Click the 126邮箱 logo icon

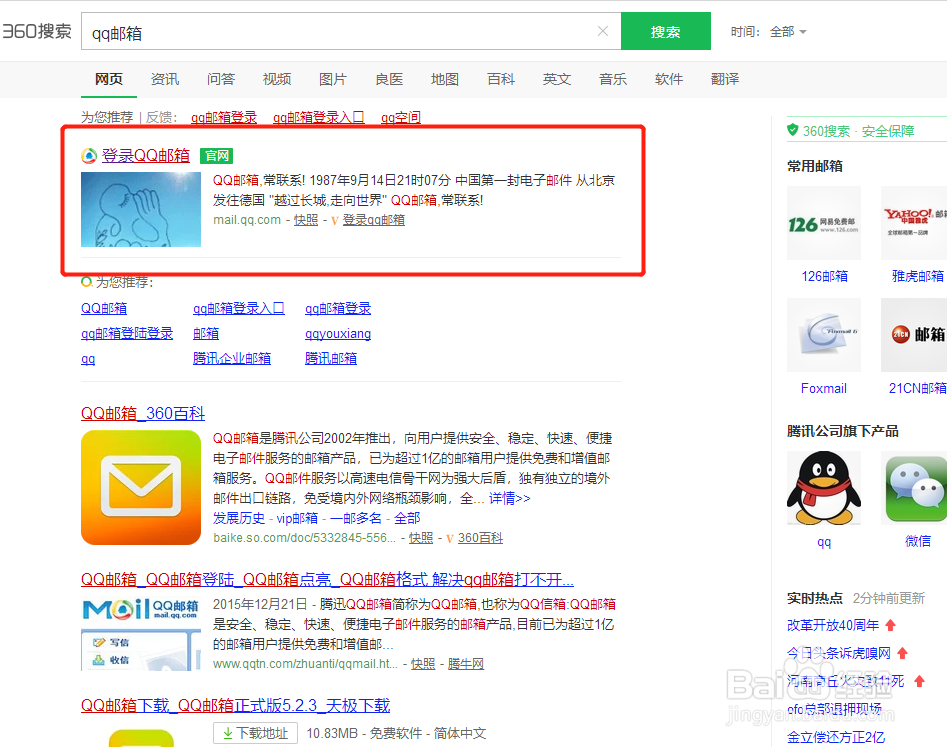click(x=824, y=223)
